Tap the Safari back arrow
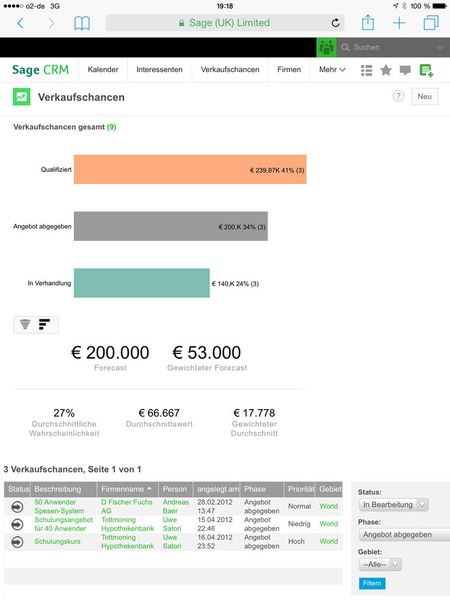The height and width of the screenshot is (600, 450). (x=21, y=23)
